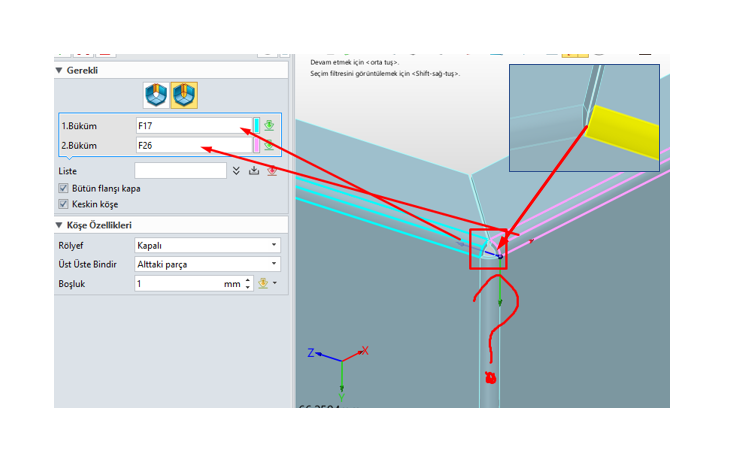This screenshot has height=464, width=744.
Task: Click the 'Devam etmek için <orta tuş>' hint text
Action: pyautogui.click(x=354, y=62)
